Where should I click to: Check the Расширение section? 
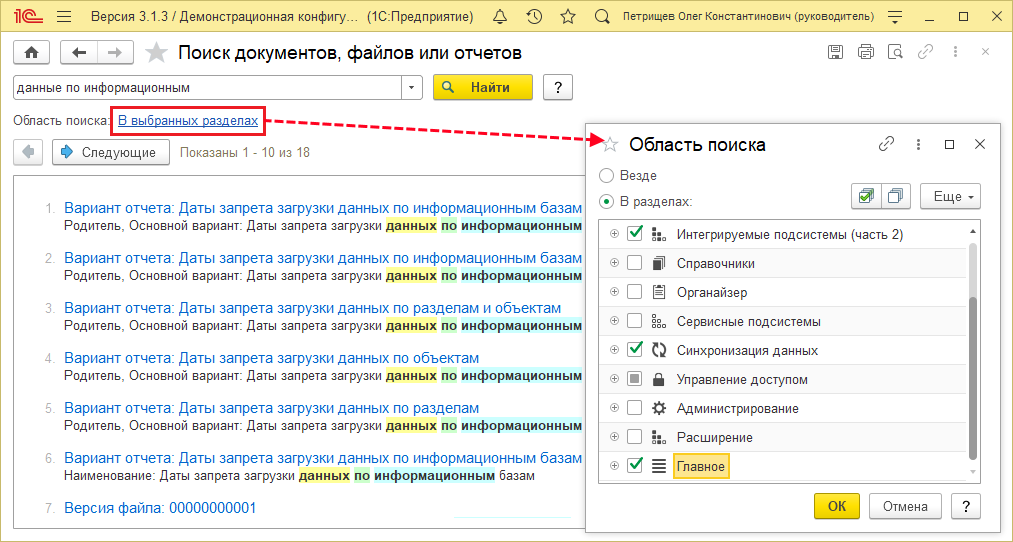(x=635, y=437)
